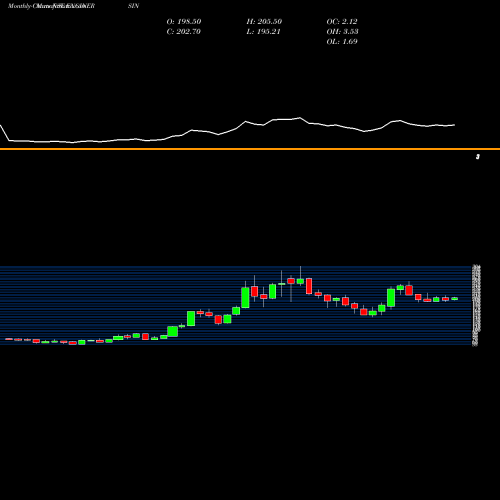Click the number 3 label below orange line
Screen dimensions: 500x500
(x=478, y=157)
